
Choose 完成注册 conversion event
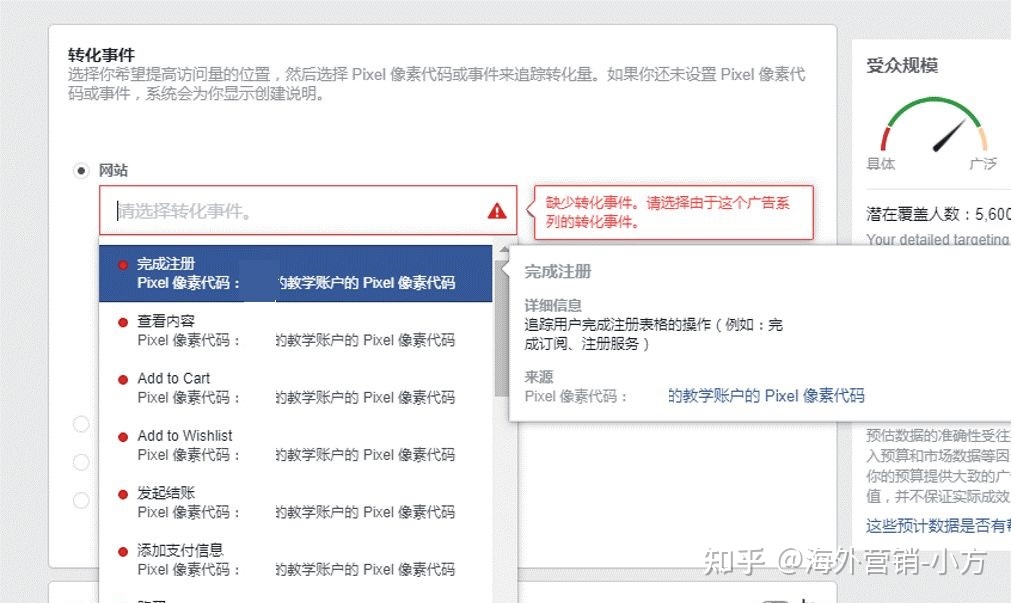(296, 274)
